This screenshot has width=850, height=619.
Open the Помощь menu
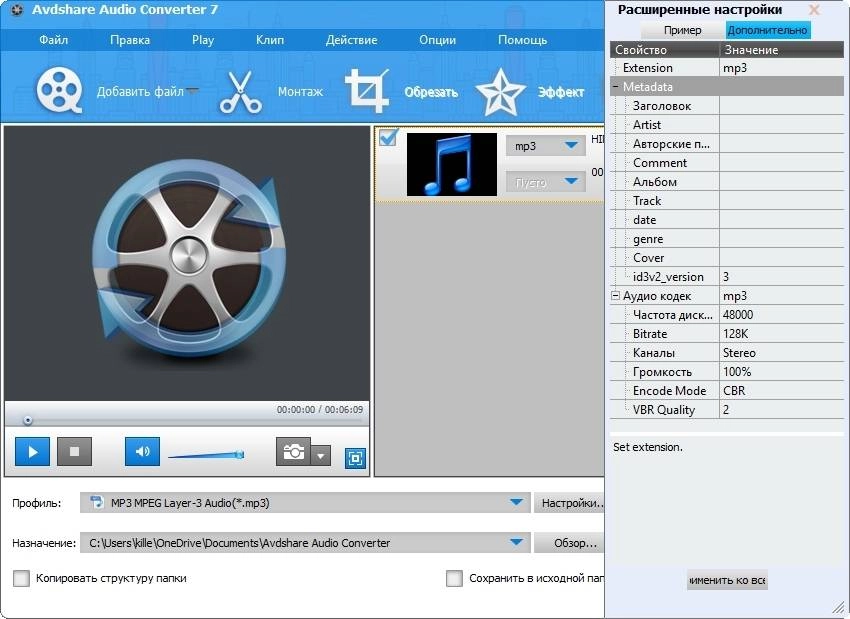(523, 40)
